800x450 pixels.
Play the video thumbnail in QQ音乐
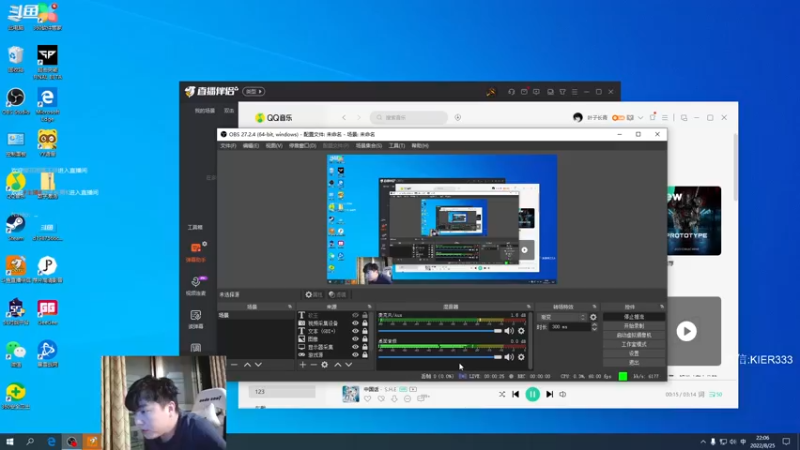686,332
